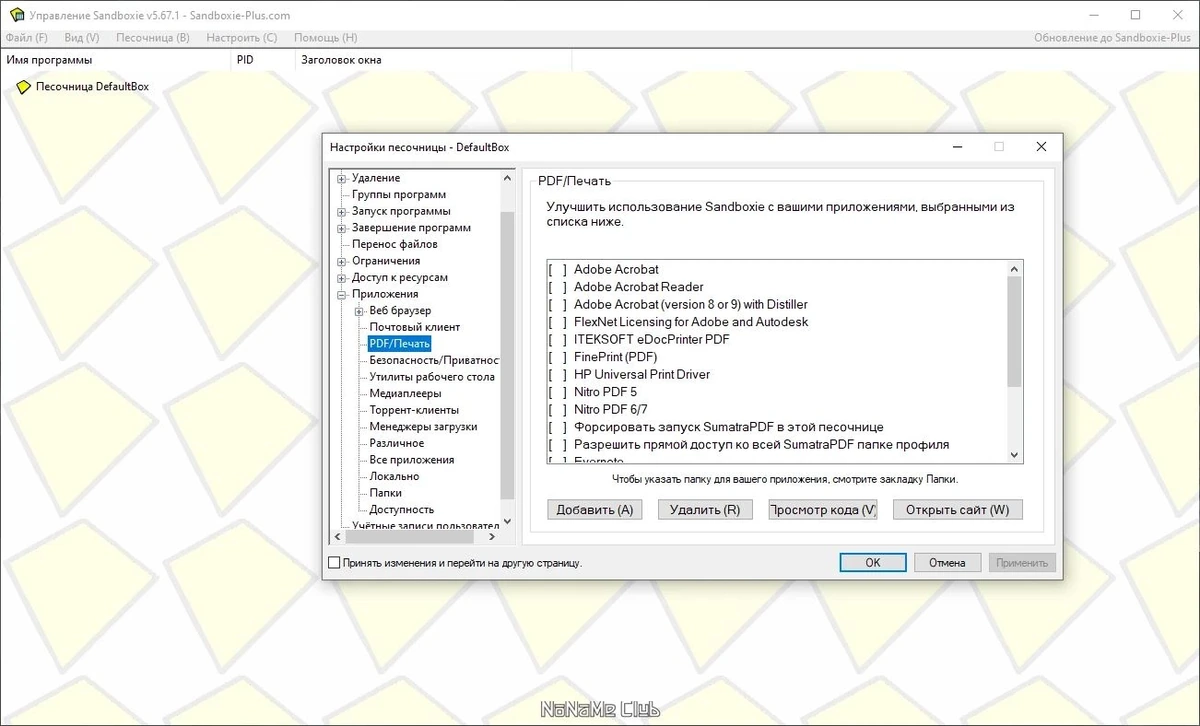Click settings tree horizontal scrollbar right arrow
The image size is (1200, 726).
point(492,537)
